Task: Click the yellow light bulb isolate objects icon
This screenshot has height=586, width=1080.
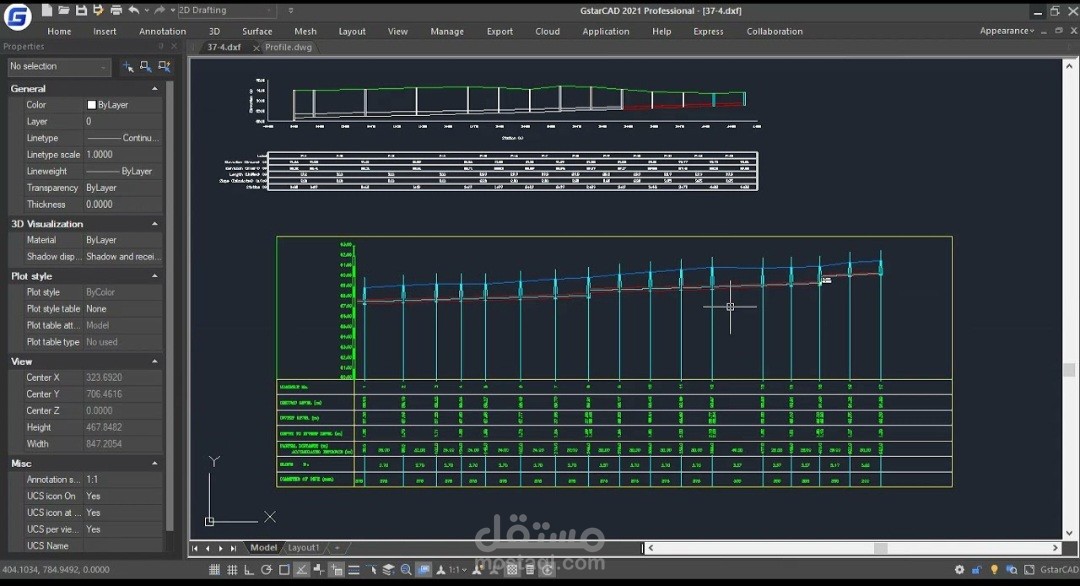Action: pyautogui.click(x=994, y=569)
